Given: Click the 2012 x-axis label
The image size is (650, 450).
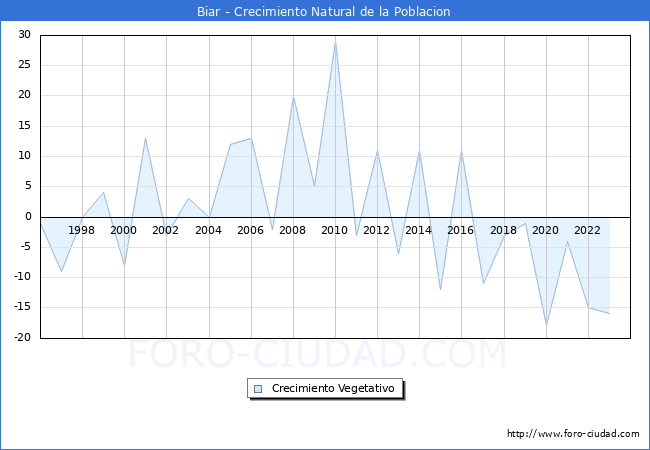Looking at the screenshot, I should coord(376,230).
